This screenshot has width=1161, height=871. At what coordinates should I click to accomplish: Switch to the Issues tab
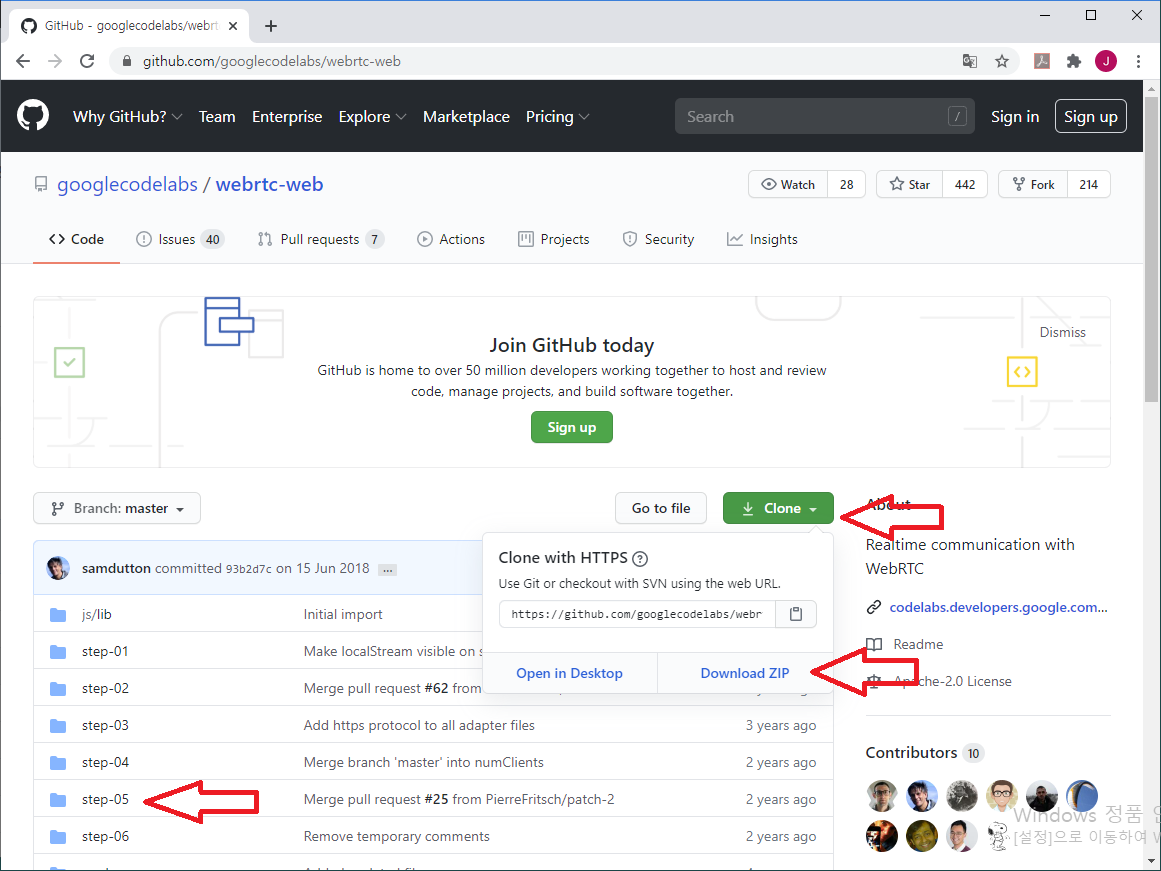coord(180,239)
